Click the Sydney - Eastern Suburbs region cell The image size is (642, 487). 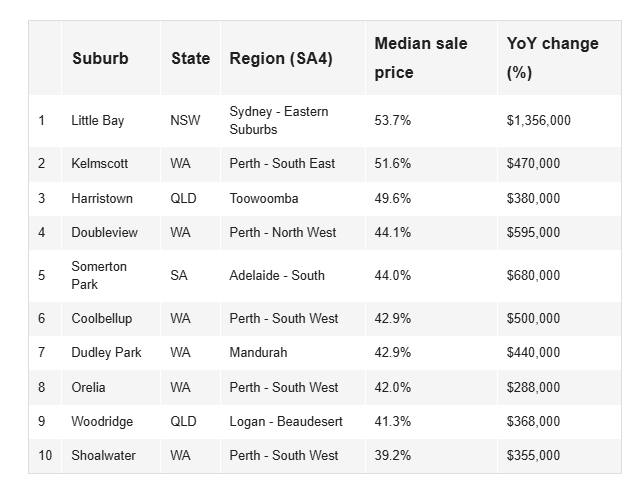point(279,120)
